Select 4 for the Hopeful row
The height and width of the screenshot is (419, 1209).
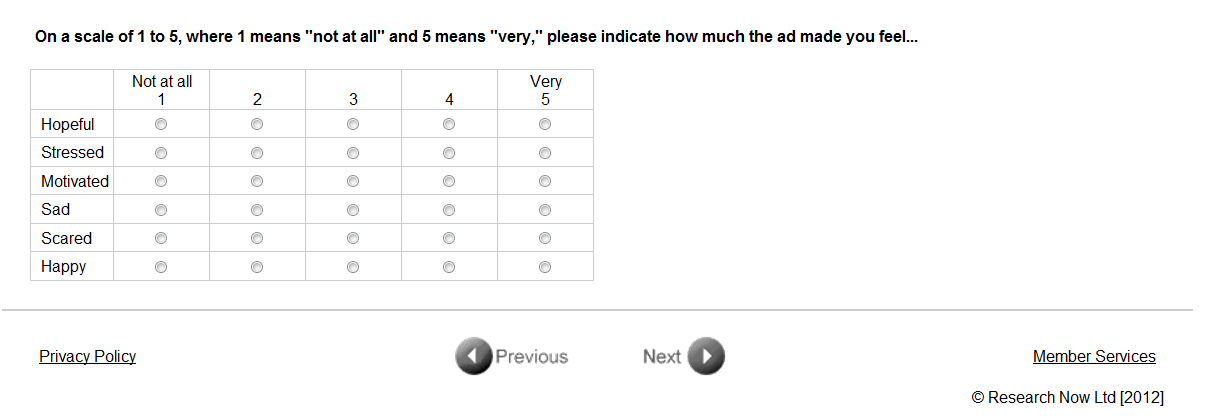tap(449, 125)
